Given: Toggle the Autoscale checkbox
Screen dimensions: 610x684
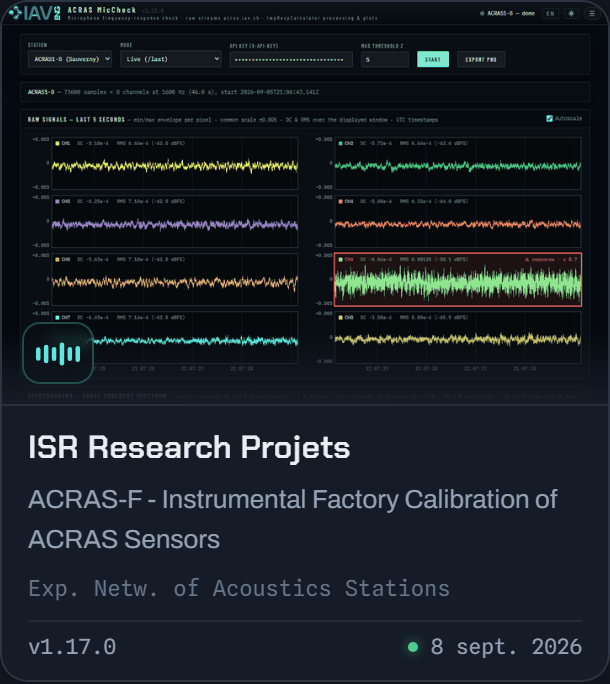Looking at the screenshot, I should point(549,119).
